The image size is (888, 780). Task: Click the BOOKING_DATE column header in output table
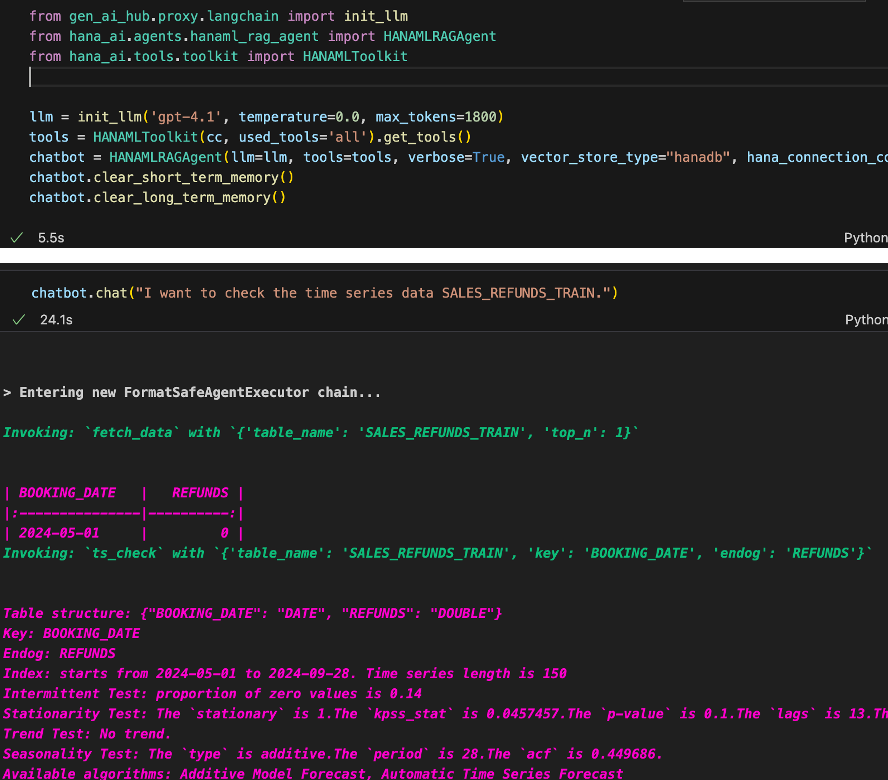click(x=67, y=493)
